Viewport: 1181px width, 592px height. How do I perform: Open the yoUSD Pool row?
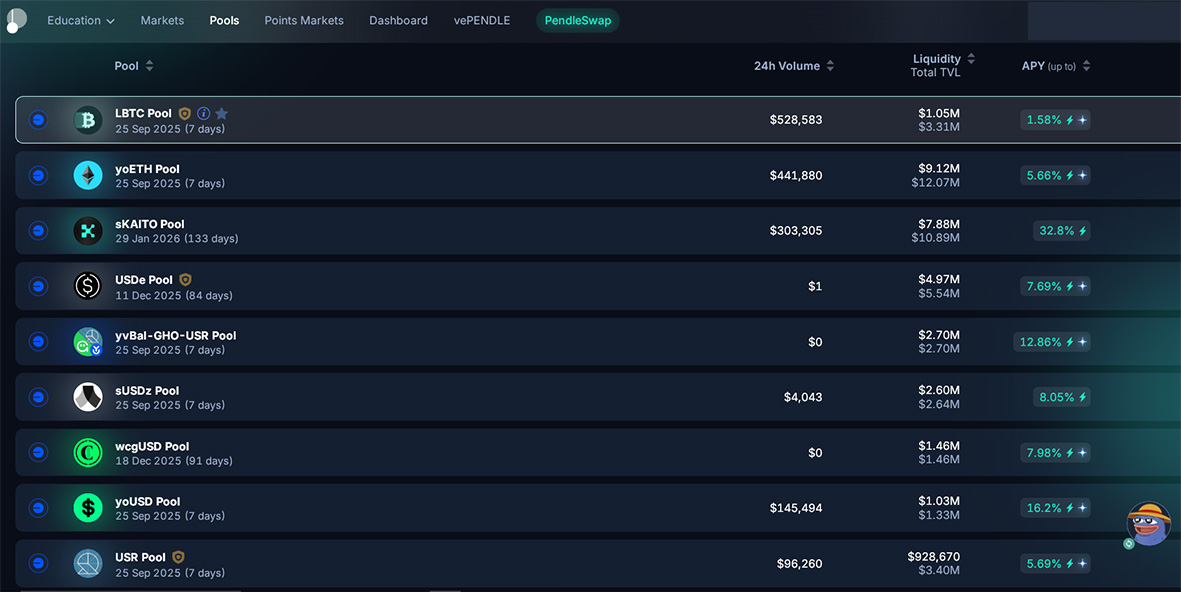[148, 502]
